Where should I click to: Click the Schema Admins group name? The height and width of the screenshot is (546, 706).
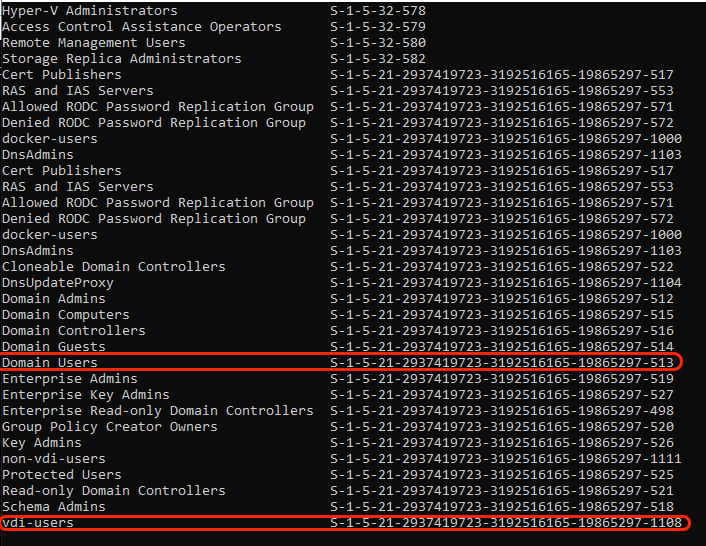53,507
